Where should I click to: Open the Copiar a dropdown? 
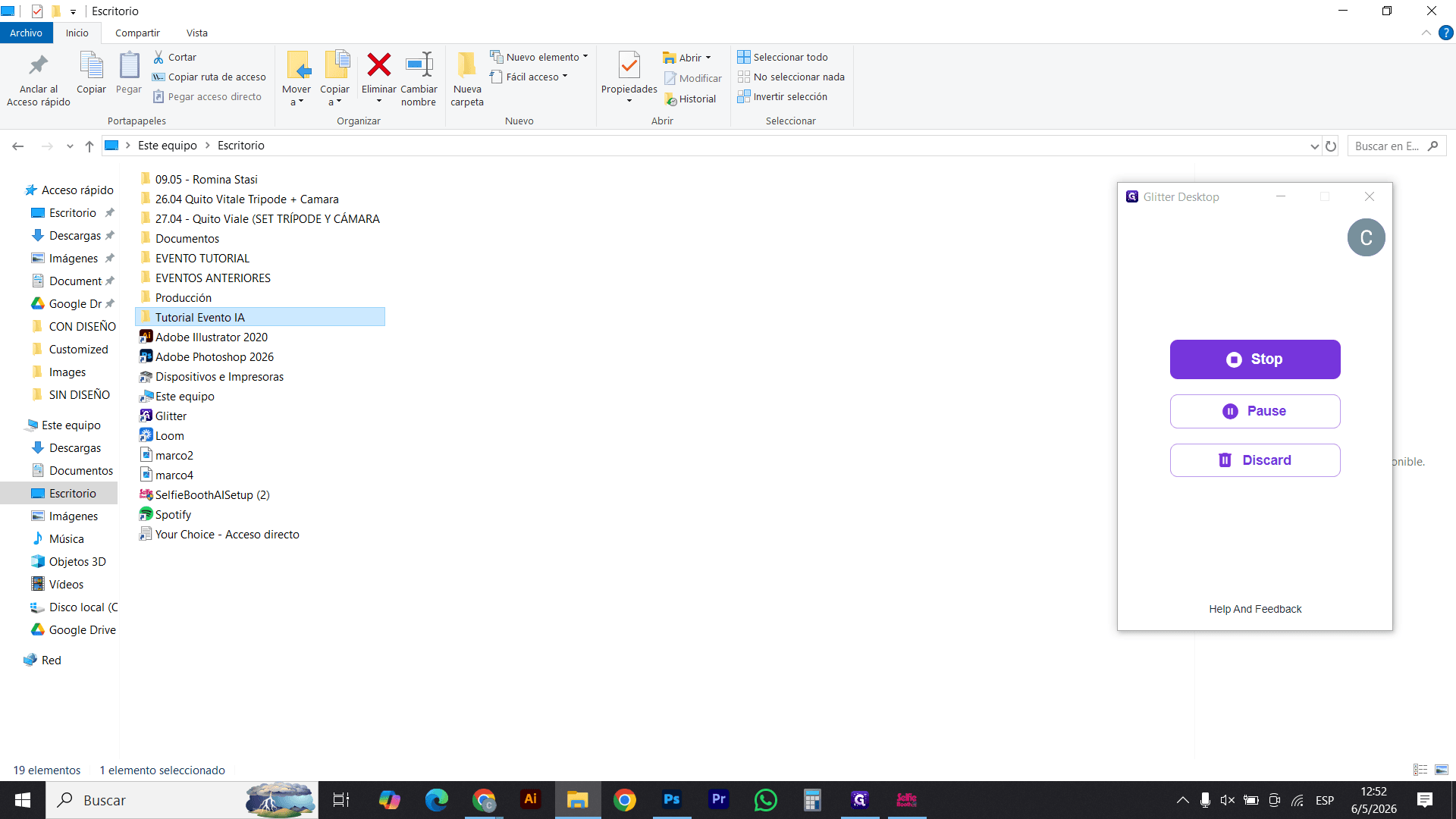click(x=334, y=96)
